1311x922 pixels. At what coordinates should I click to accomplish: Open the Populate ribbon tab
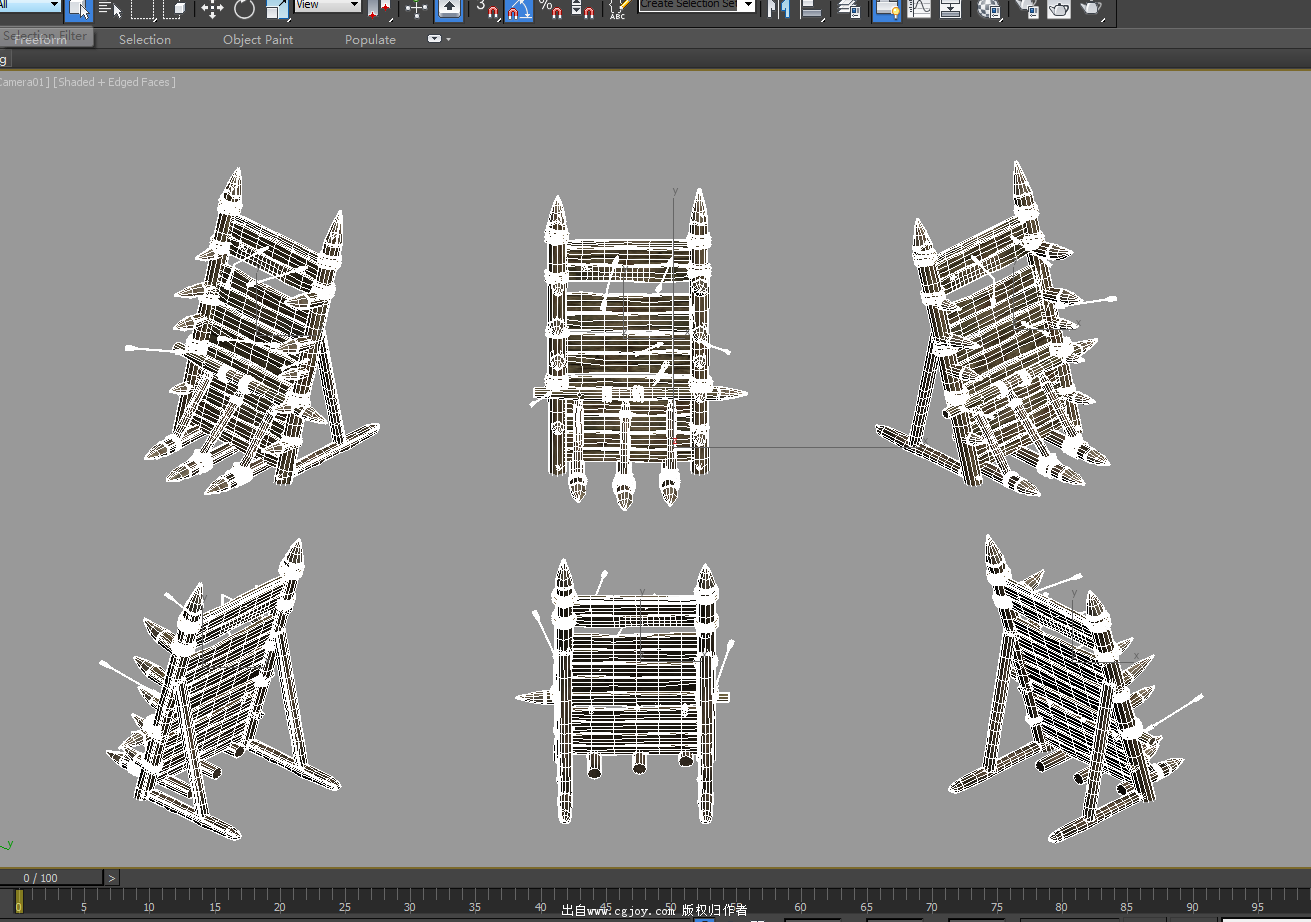click(370, 40)
